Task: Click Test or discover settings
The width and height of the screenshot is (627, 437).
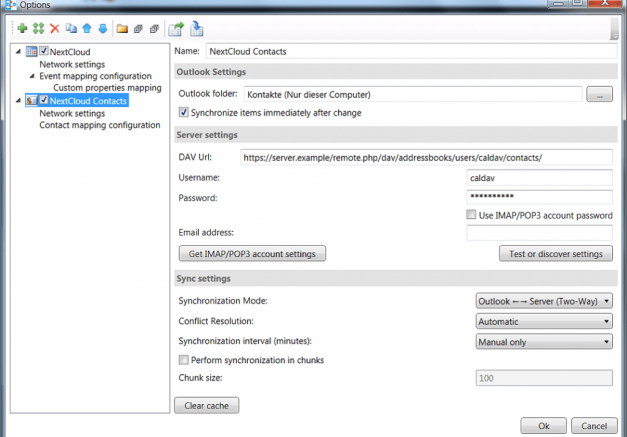Action: [x=556, y=253]
